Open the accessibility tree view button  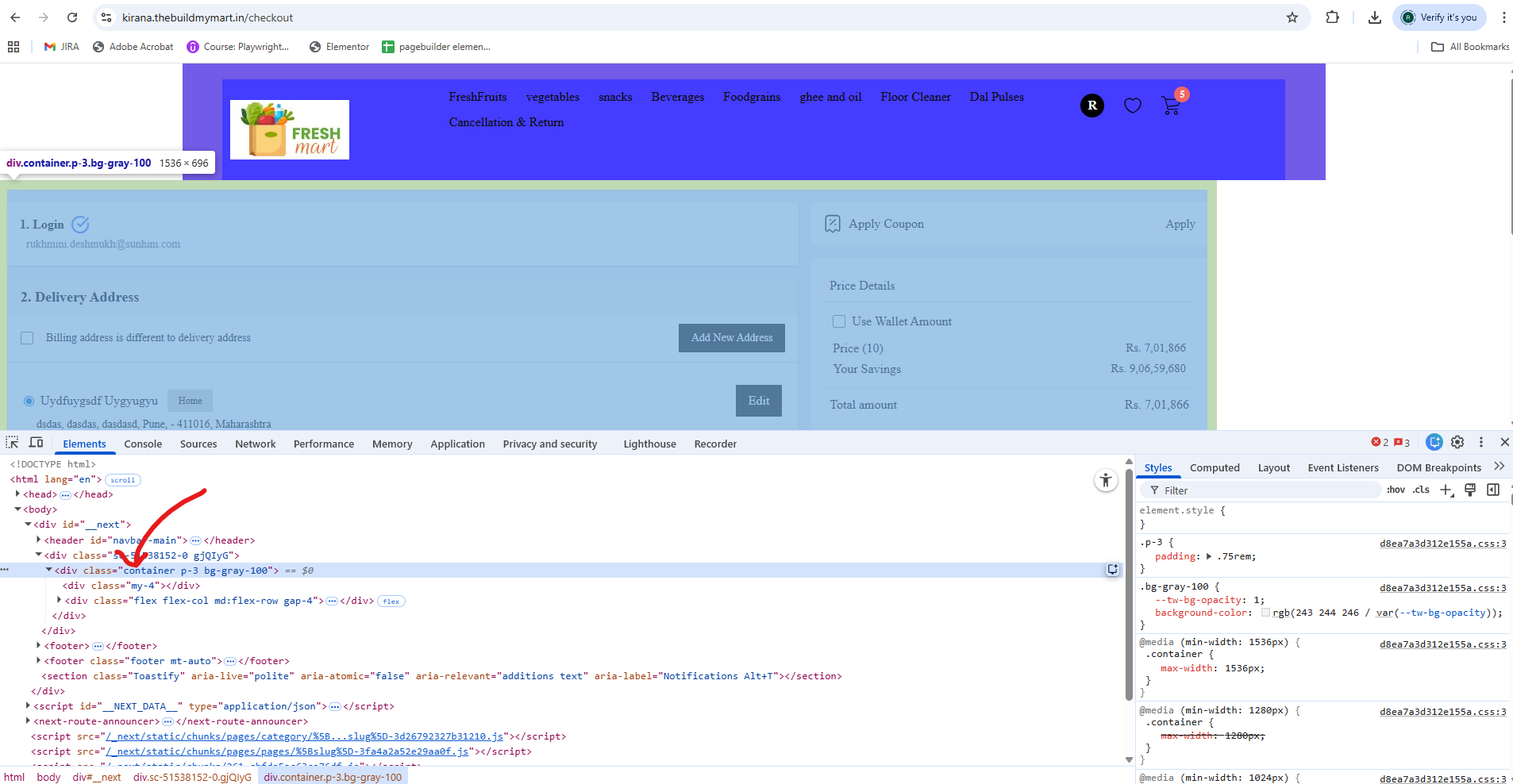(x=1106, y=480)
